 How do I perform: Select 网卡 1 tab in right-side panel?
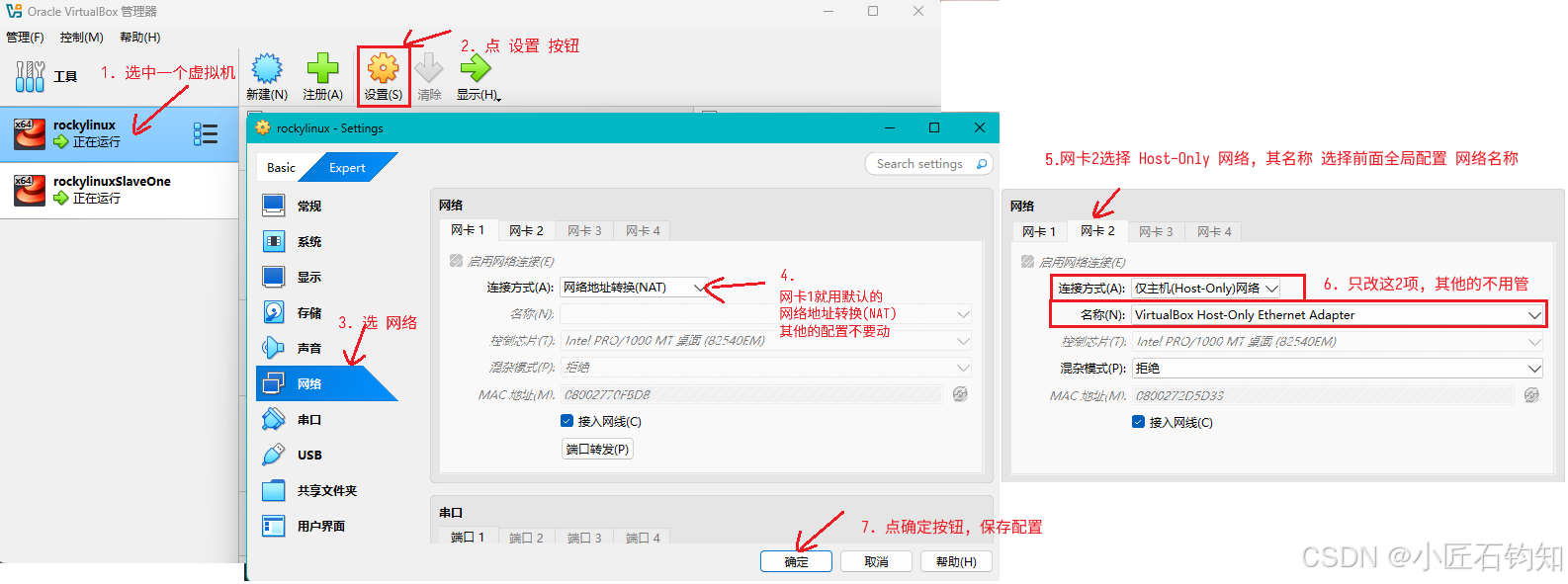click(x=1039, y=231)
